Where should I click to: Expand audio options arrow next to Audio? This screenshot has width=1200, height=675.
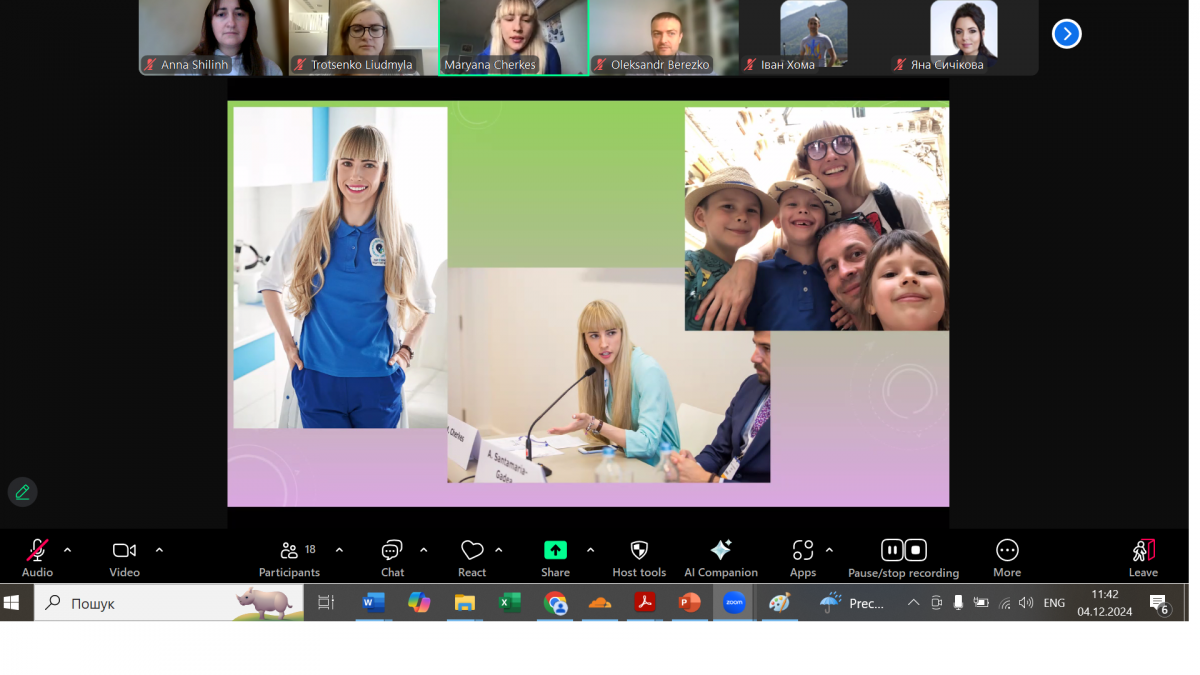click(x=68, y=550)
